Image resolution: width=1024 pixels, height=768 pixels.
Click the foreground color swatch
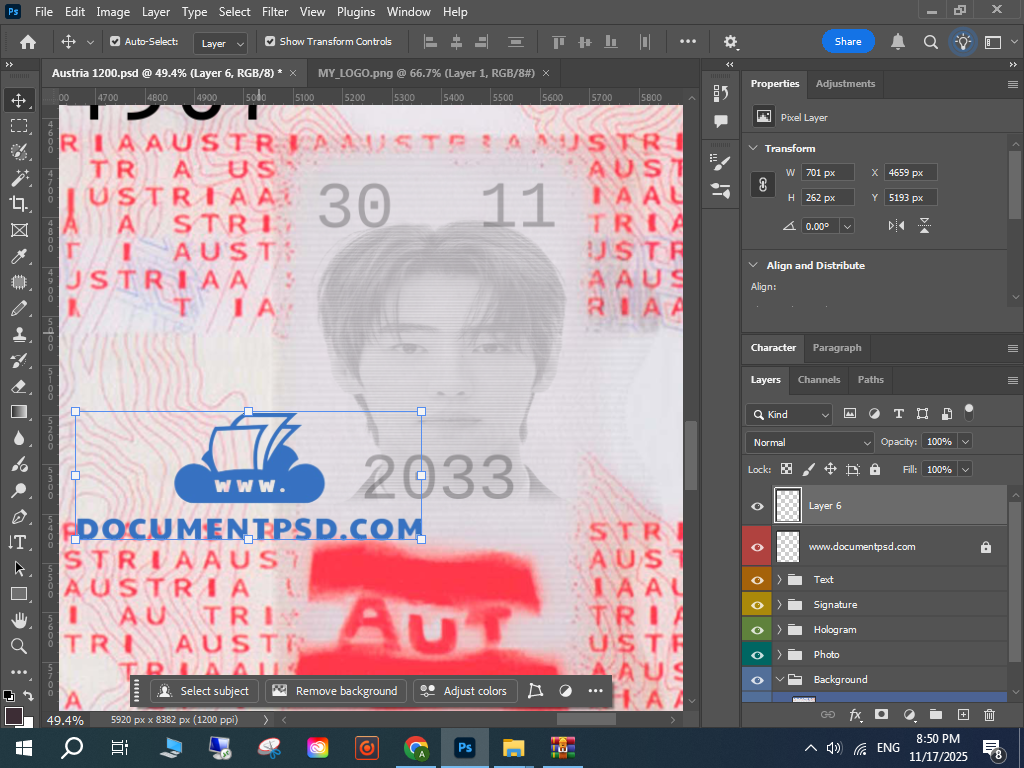pyautogui.click(x=13, y=715)
